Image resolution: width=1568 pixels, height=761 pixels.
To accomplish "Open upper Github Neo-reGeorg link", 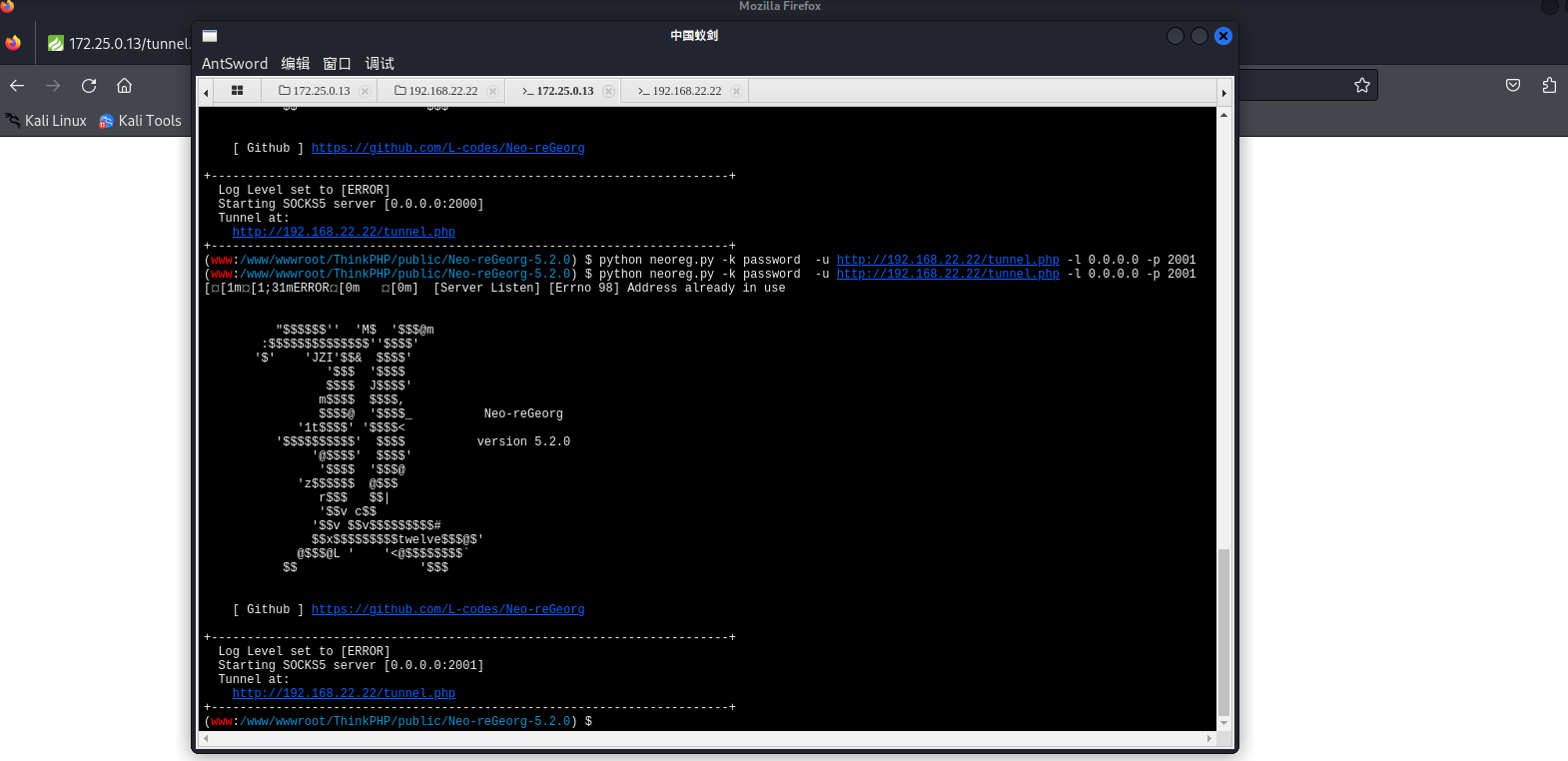I will point(447,148).
